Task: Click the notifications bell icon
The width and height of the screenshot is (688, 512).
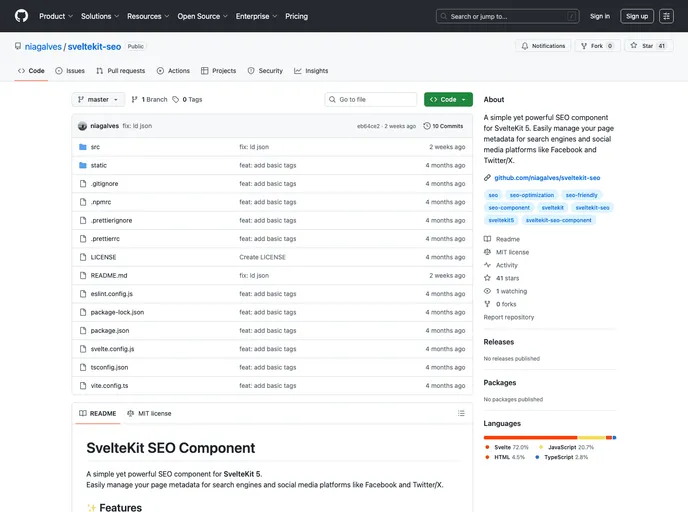Action: pos(525,46)
